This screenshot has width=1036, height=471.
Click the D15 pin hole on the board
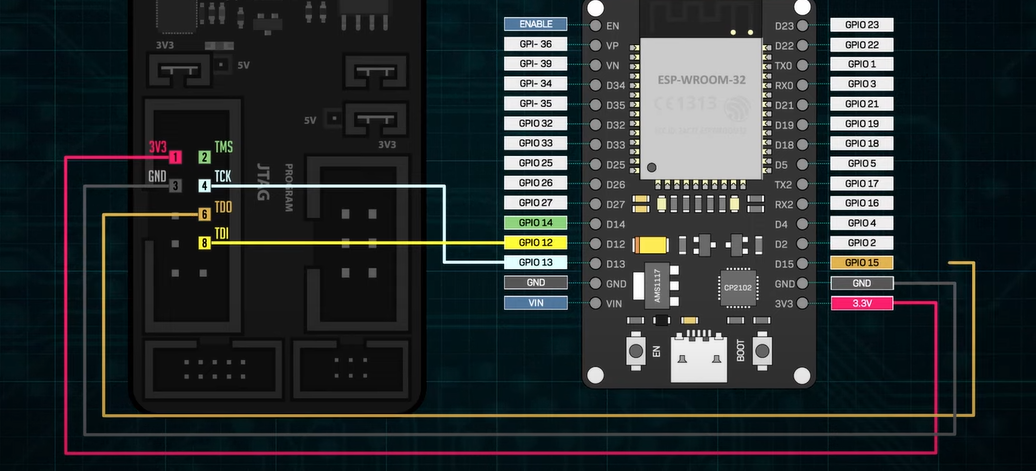(x=802, y=264)
